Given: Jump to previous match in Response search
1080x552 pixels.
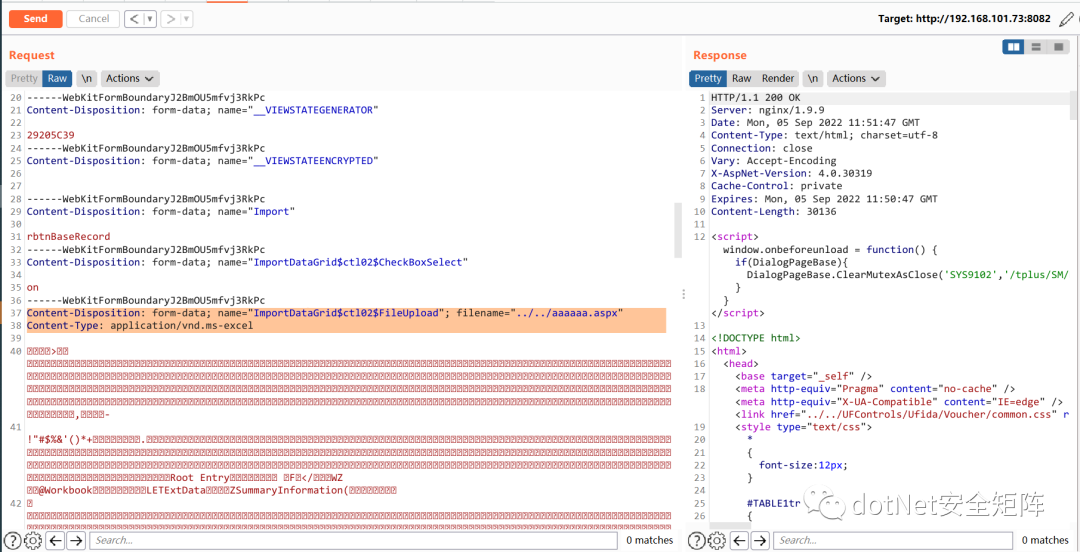Looking at the screenshot, I should tap(740, 540).
